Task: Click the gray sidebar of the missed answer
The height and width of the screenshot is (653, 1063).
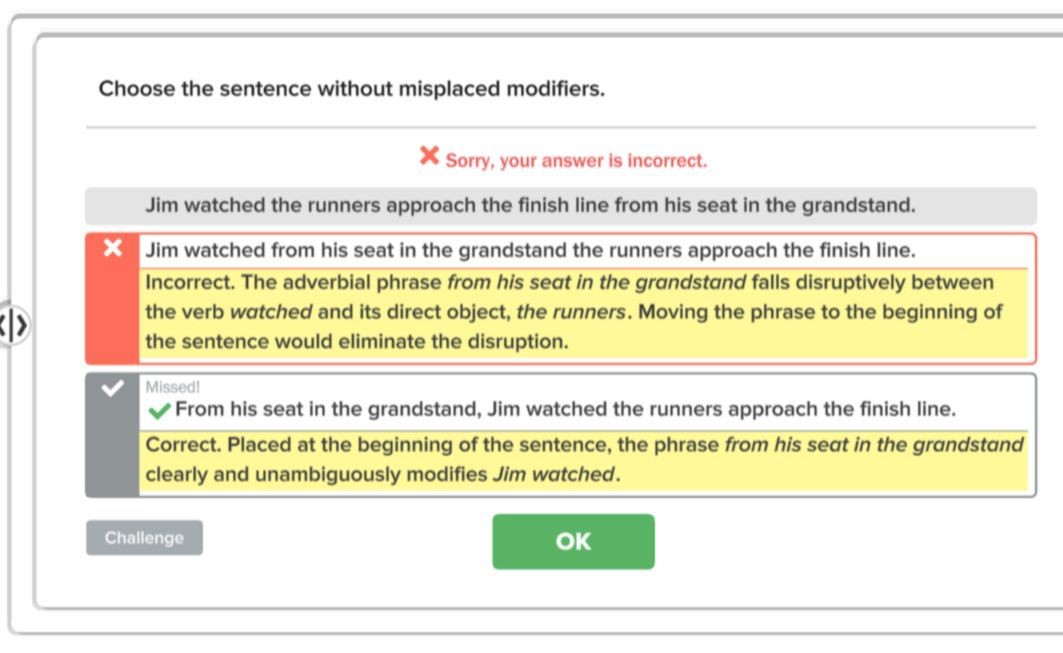Action: [x=113, y=435]
